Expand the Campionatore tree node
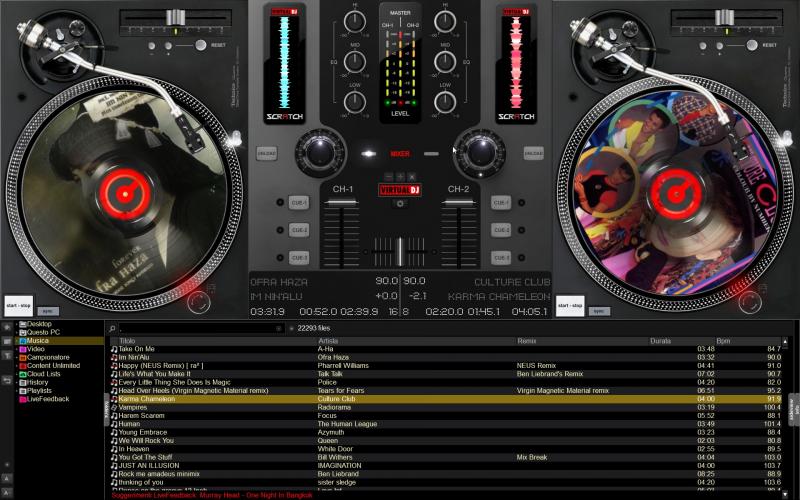 [x=16, y=357]
